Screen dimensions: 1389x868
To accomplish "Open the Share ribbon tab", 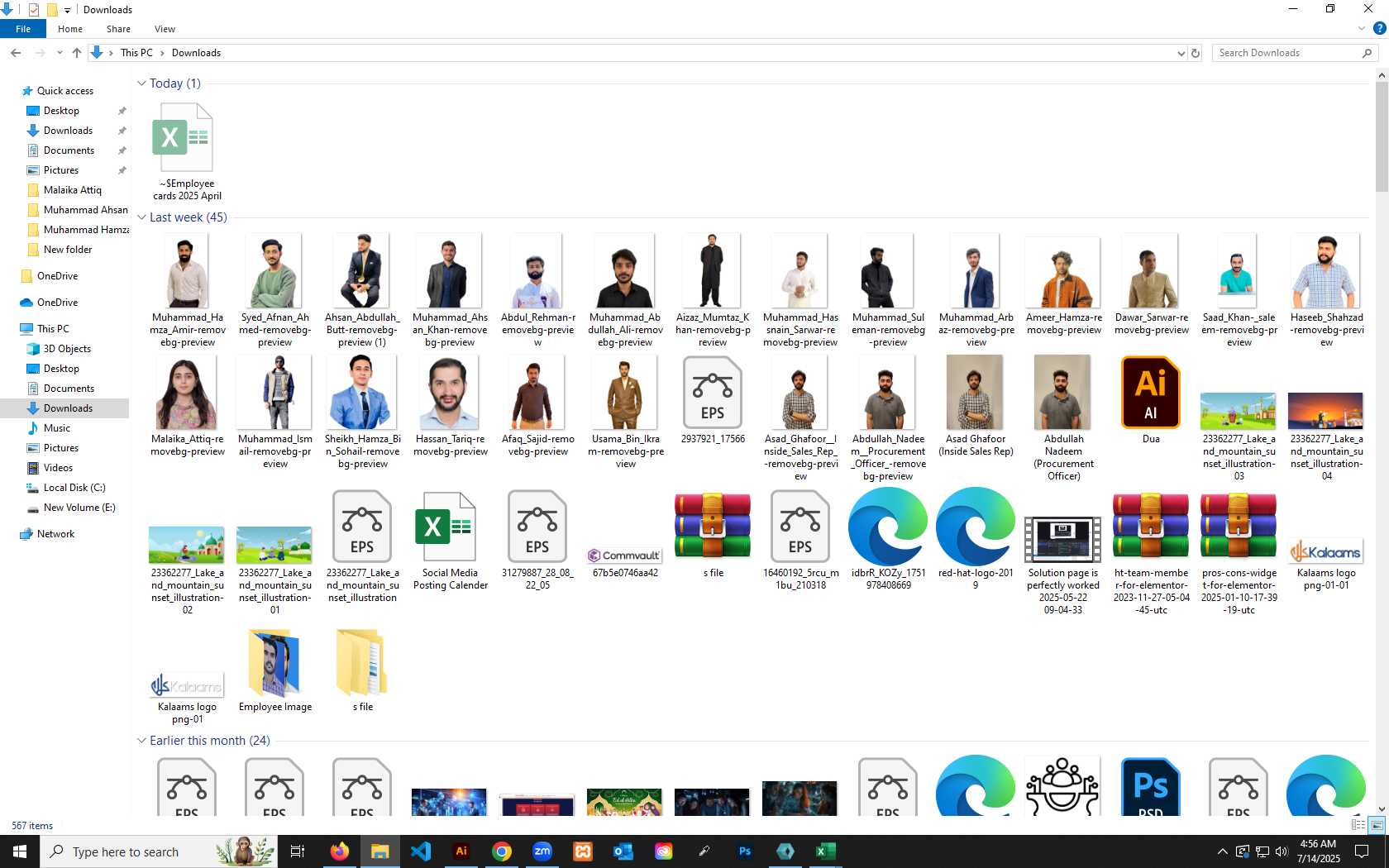I will pos(118,29).
